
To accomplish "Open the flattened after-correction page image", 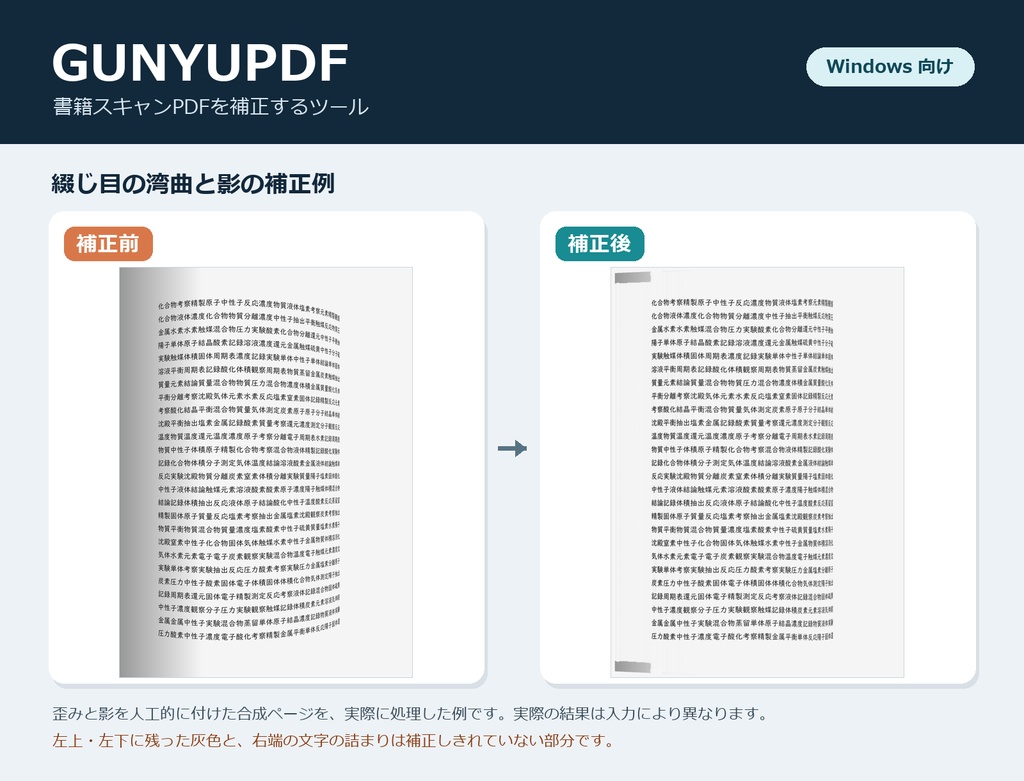I will pos(757,472).
